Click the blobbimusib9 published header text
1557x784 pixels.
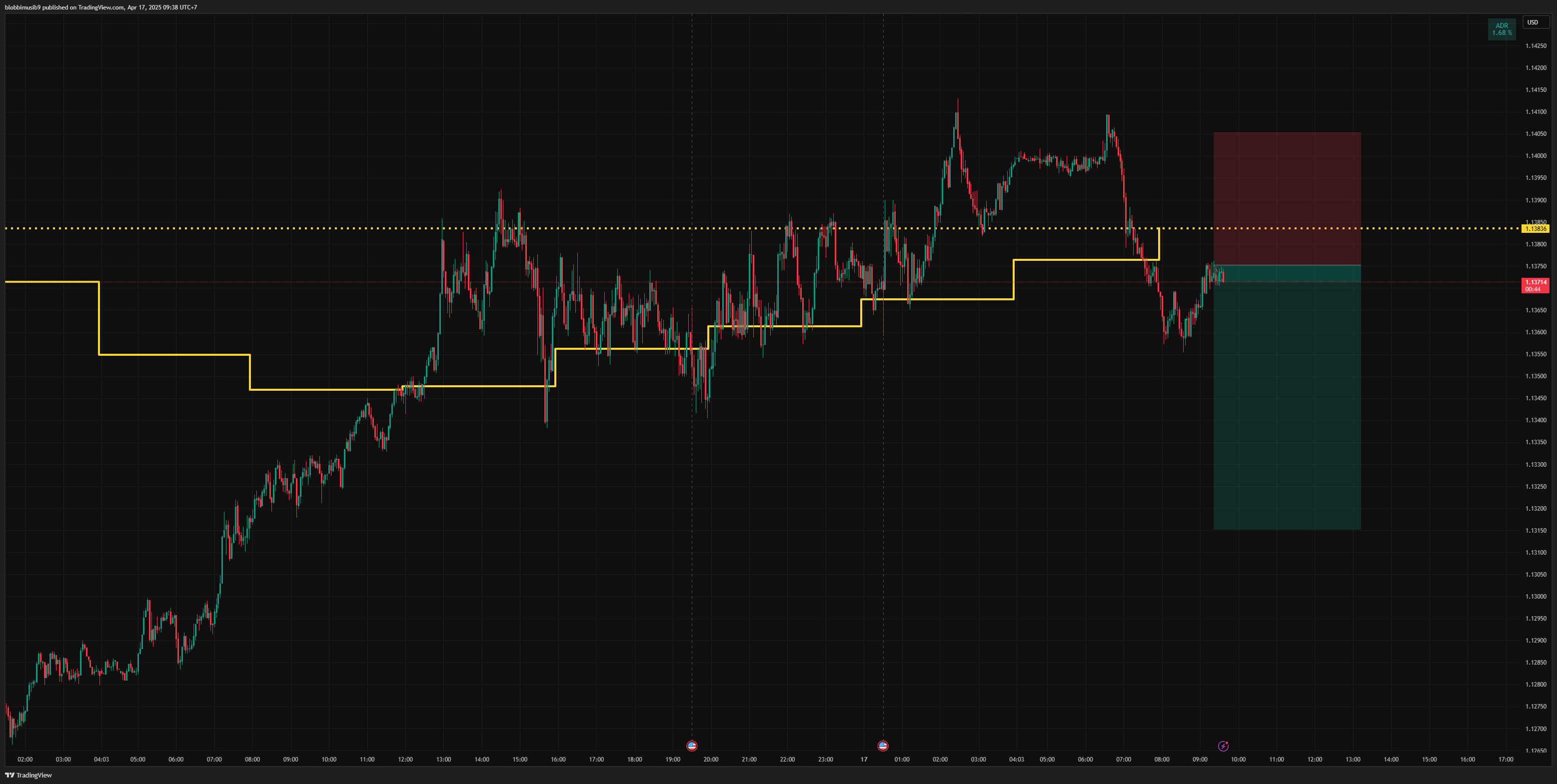click(101, 7)
